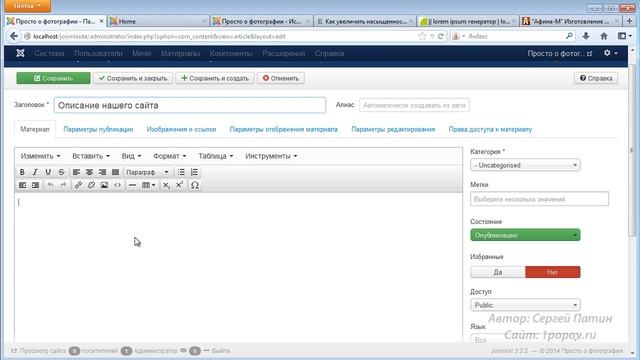This screenshot has height=360, width=640.
Task: Click into the Алиас input field
Action: pyautogui.click(x=414, y=105)
